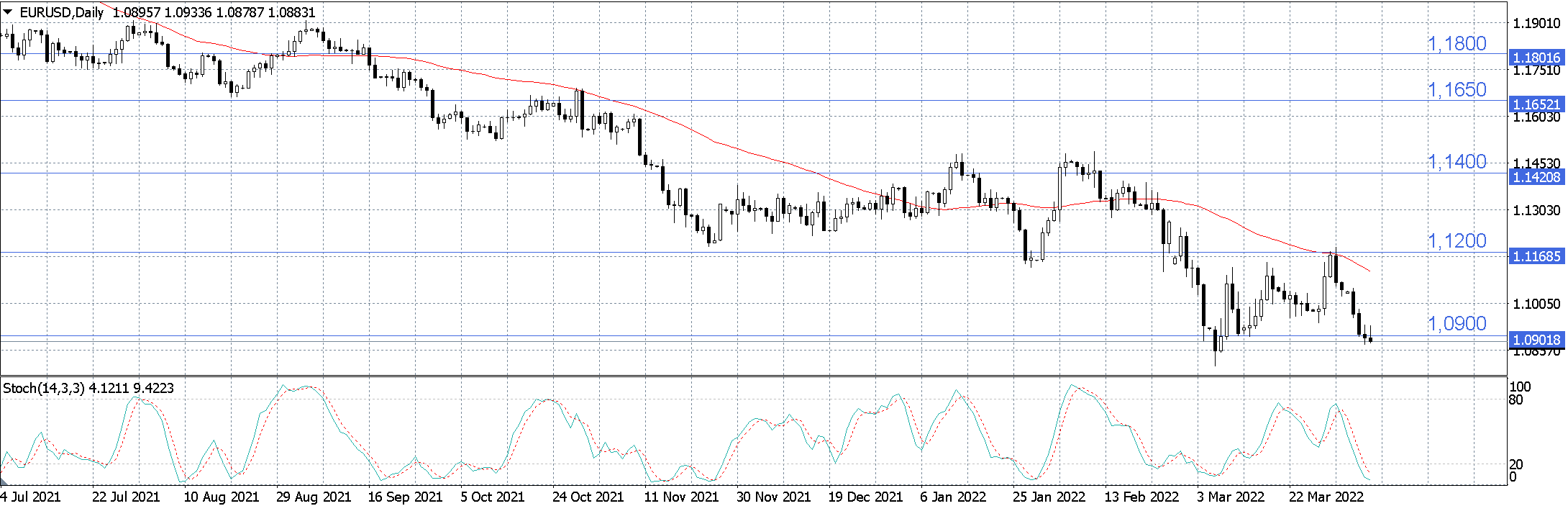The width and height of the screenshot is (1568, 506).
Task: Click the 1,1800 horizontal line label
Action: [x=1457, y=44]
